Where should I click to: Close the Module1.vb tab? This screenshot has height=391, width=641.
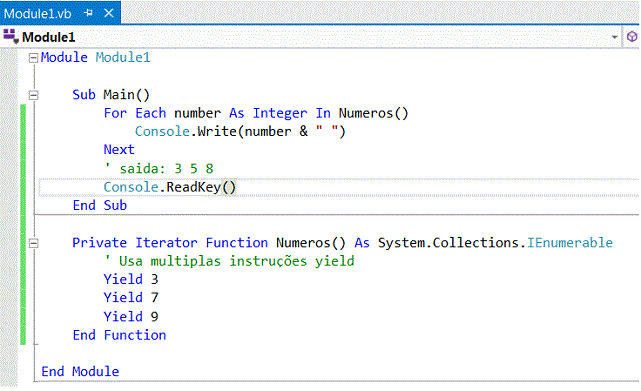(x=109, y=13)
